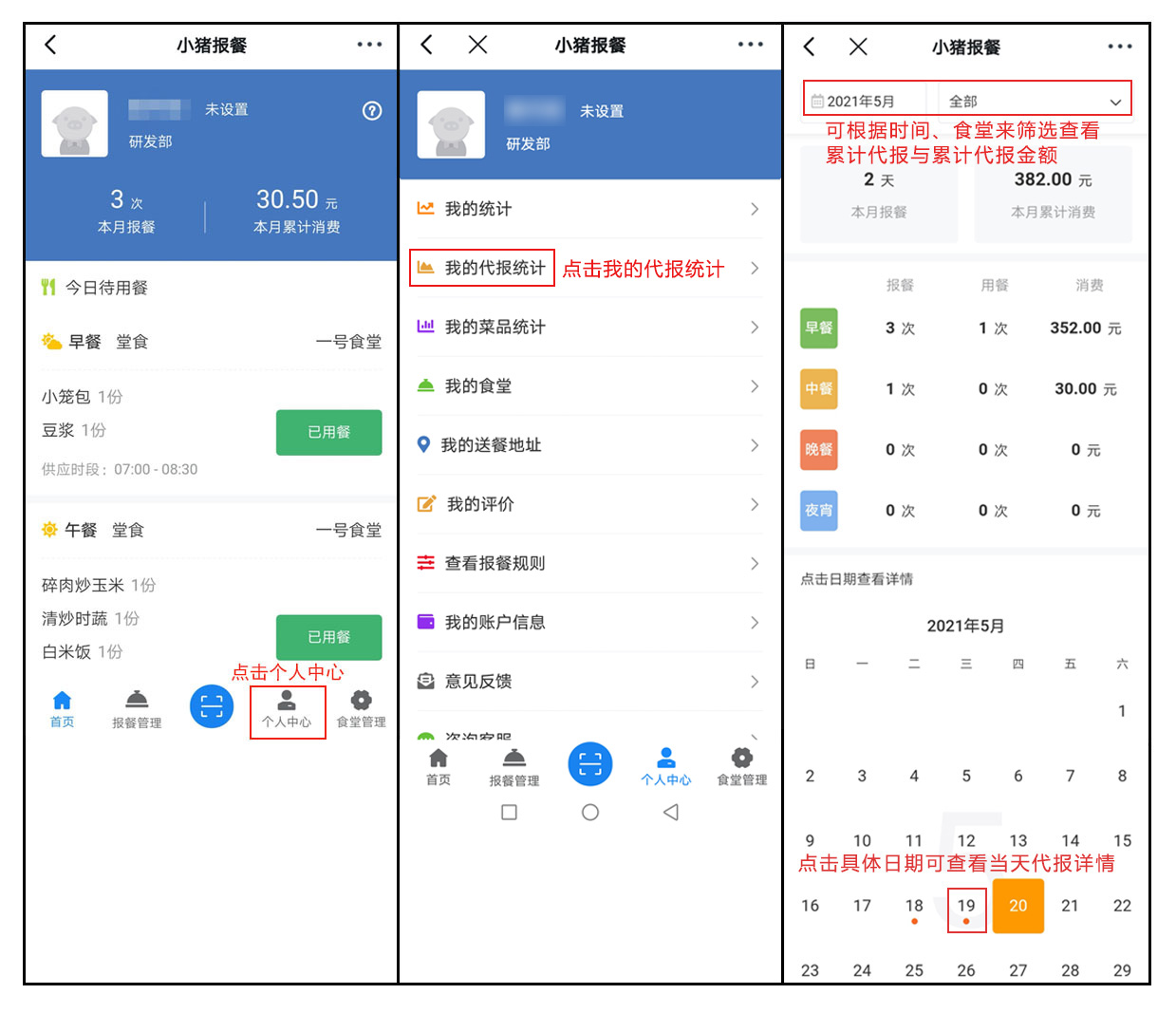Expand the 我的代报统计 row chevron
This screenshot has height=1013, width=1176.
click(x=755, y=268)
